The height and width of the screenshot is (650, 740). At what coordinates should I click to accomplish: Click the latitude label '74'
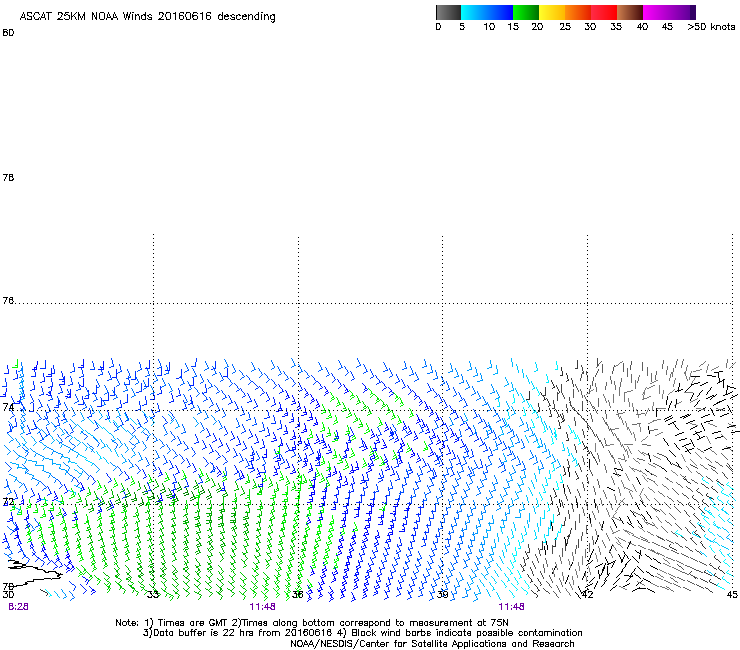pyautogui.click(x=8, y=407)
